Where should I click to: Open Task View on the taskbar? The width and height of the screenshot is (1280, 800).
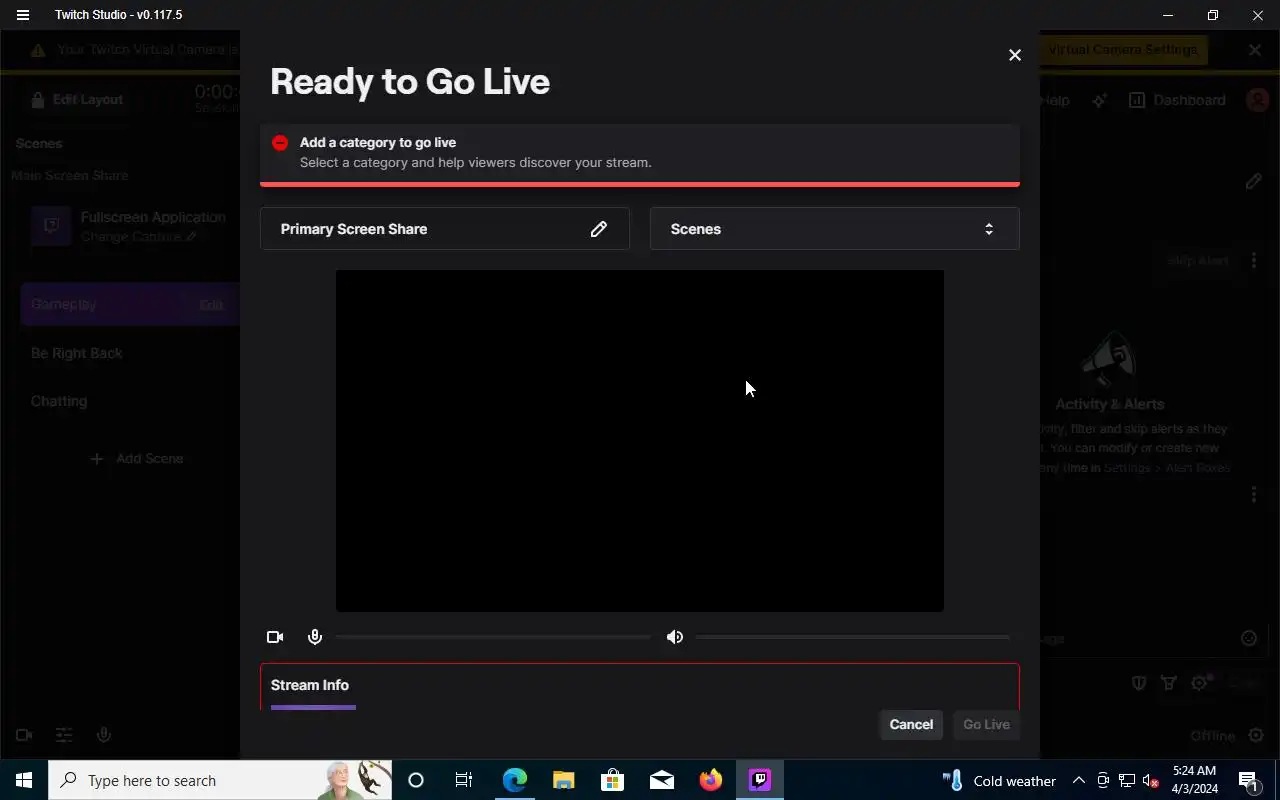pyautogui.click(x=464, y=781)
